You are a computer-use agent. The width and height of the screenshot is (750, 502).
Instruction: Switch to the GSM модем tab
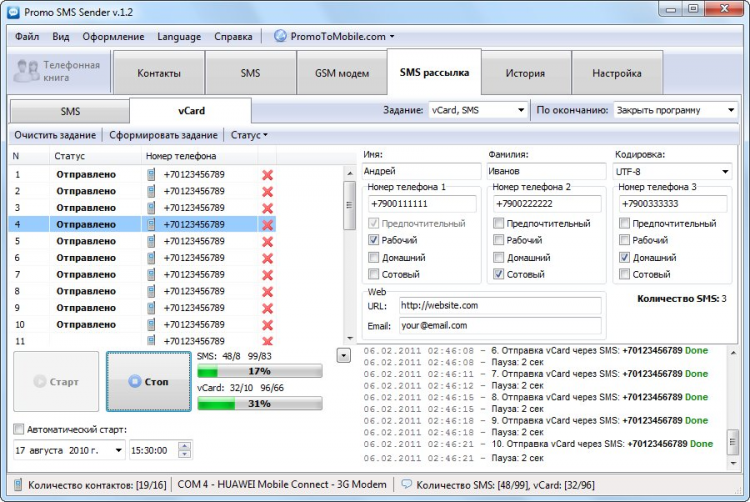pyautogui.click(x=342, y=73)
